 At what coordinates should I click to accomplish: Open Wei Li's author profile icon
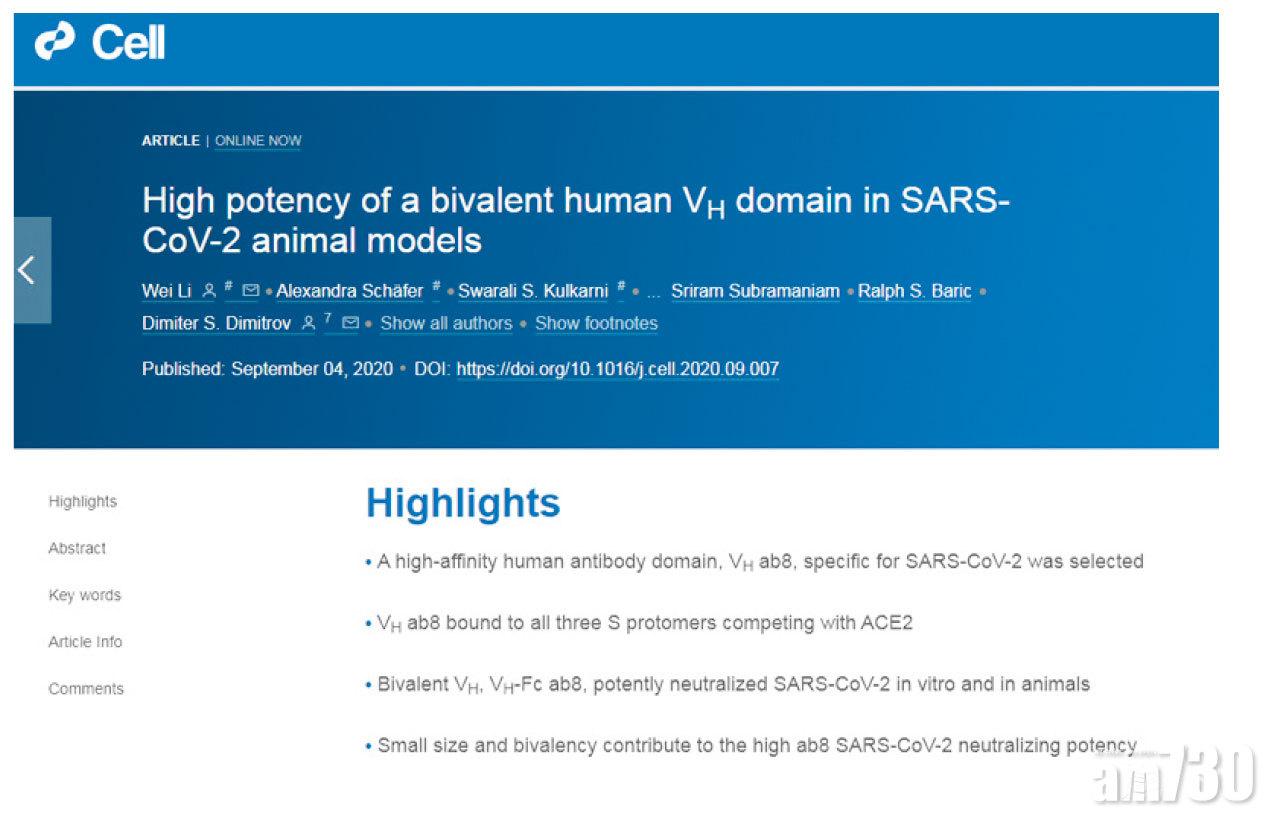click(x=209, y=292)
